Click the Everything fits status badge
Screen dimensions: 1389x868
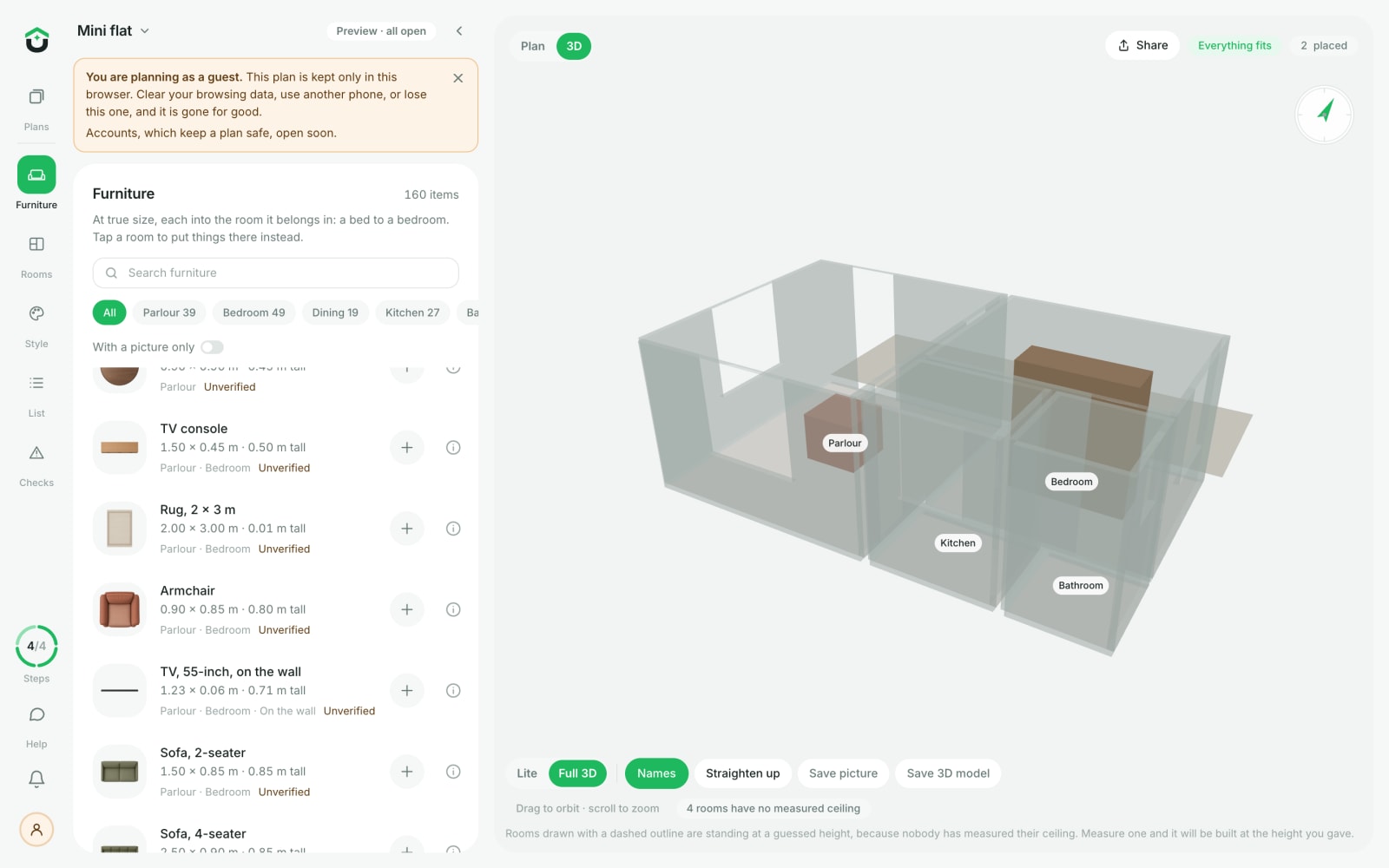(x=1234, y=46)
